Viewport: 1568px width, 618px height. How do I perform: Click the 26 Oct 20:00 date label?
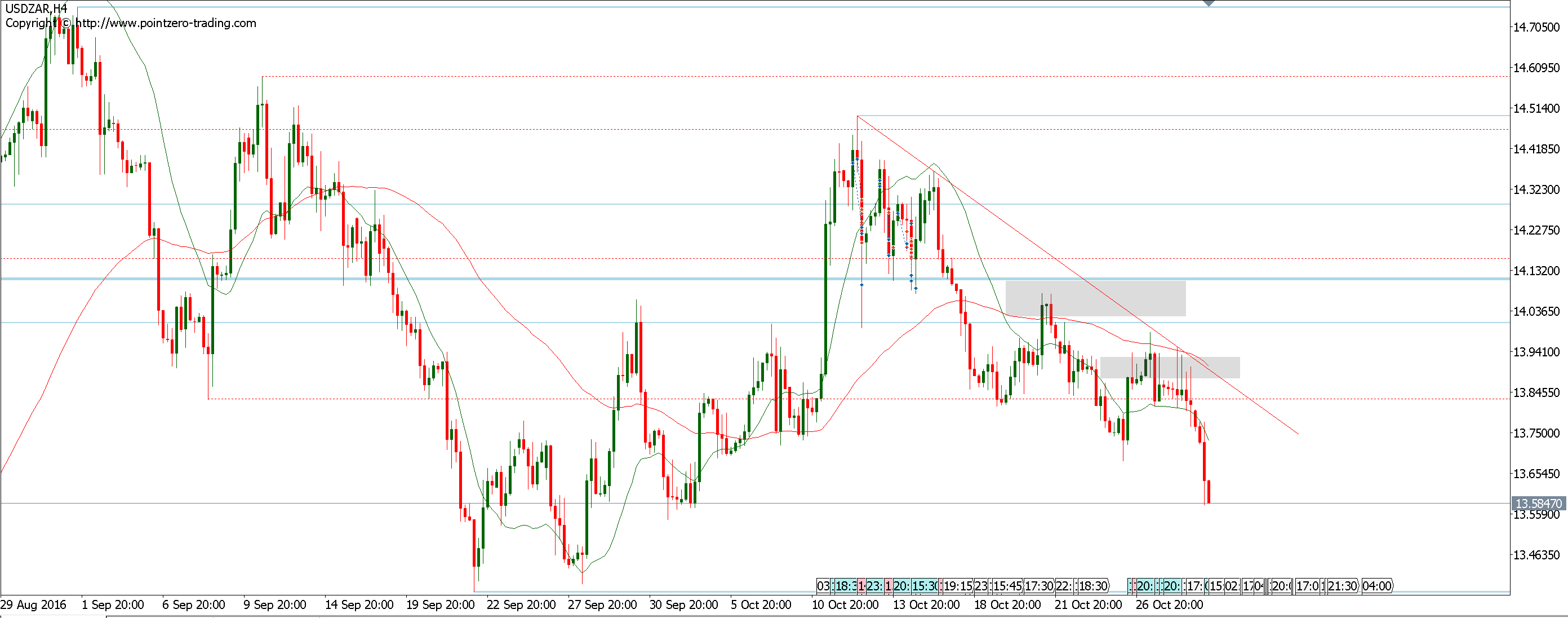pyautogui.click(x=1169, y=604)
